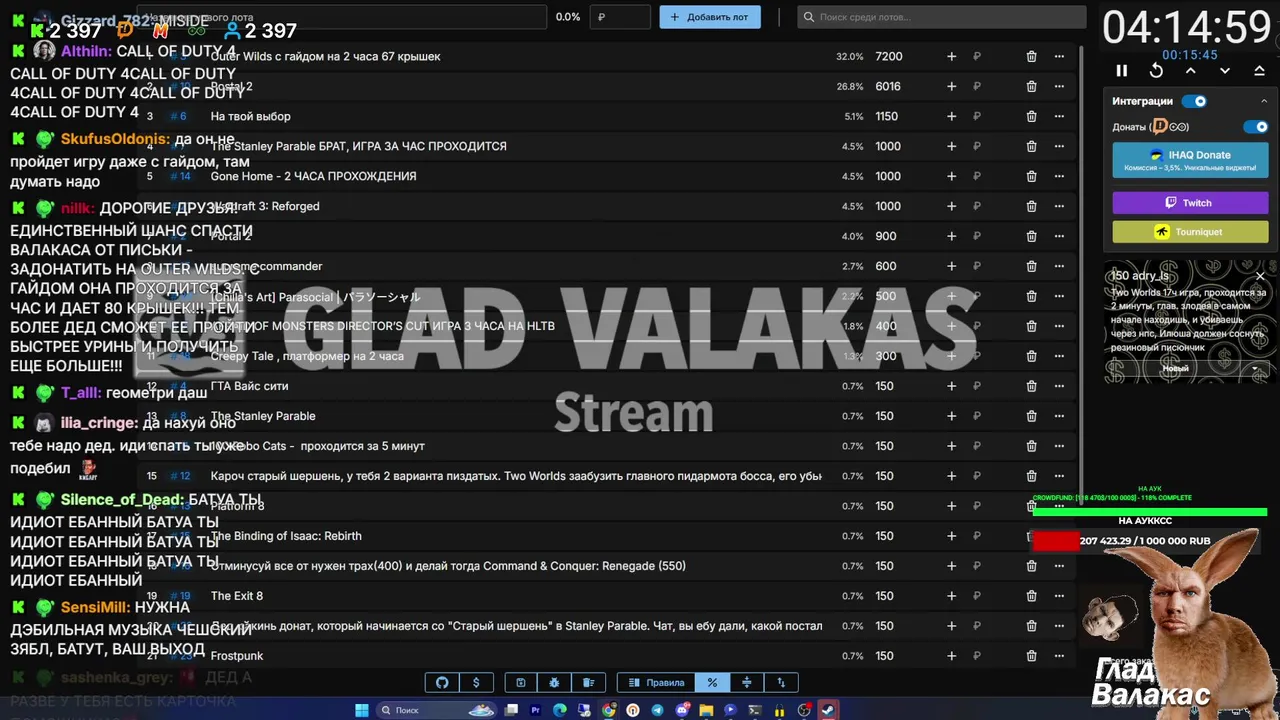Open Steam from the taskbar
1280x720 pixels.
pos(828,710)
